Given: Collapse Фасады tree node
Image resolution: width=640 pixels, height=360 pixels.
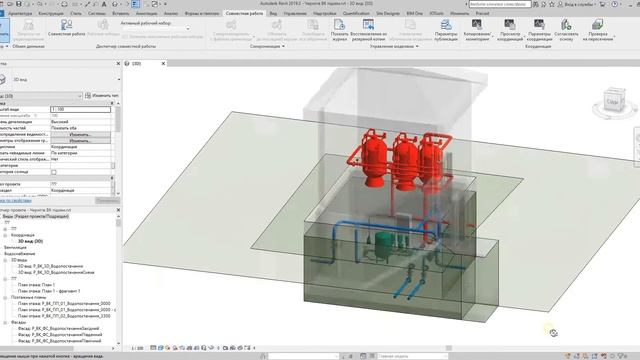Looking at the screenshot, I should pos(5,322).
